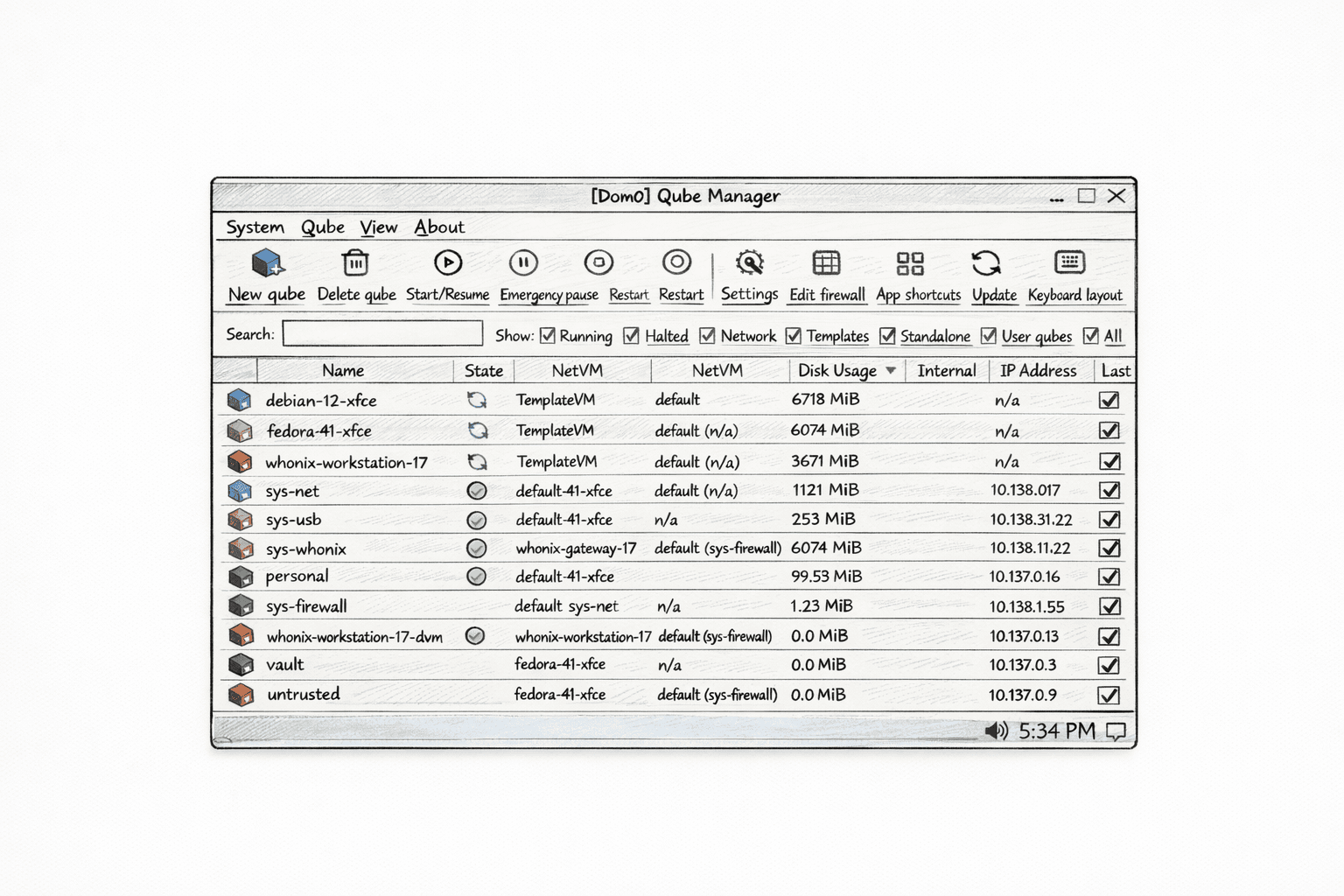Click the Internal column header
This screenshot has height=896, width=1344.
click(x=947, y=371)
